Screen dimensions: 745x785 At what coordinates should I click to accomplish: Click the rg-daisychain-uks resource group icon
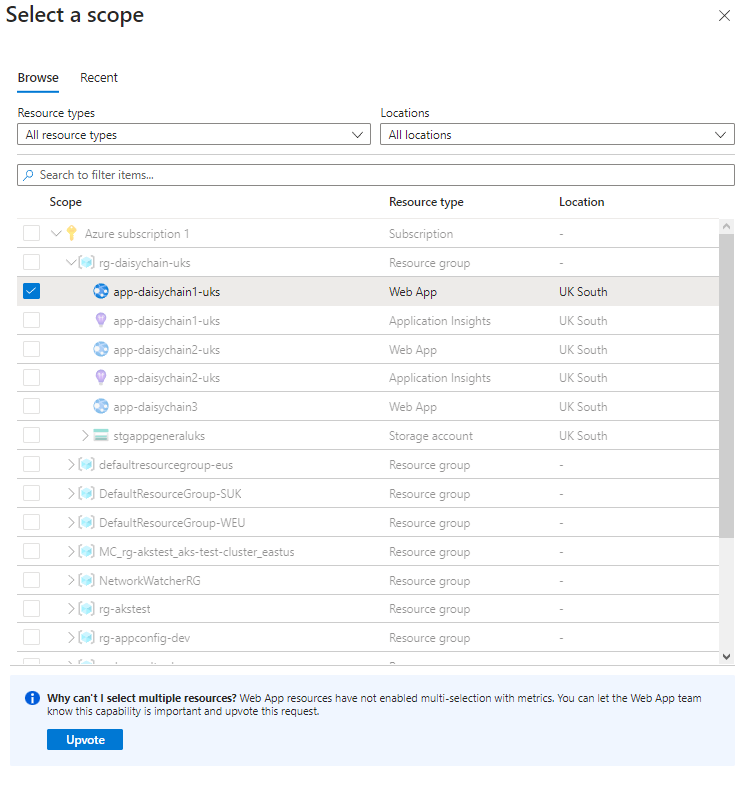(86, 262)
